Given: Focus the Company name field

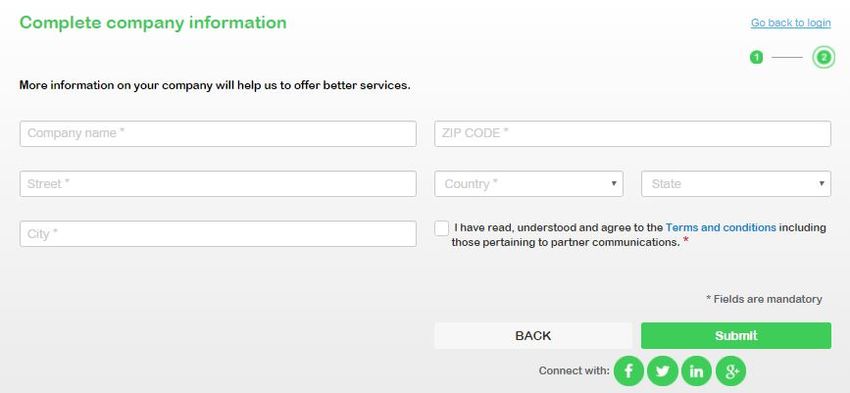Looking at the screenshot, I should pos(218,133).
